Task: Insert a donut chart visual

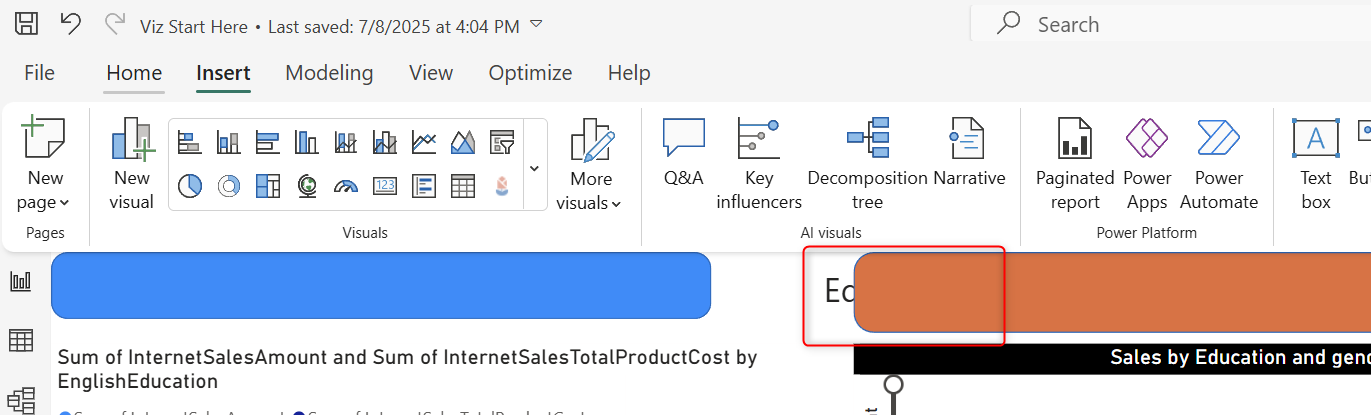Action: 229,186
